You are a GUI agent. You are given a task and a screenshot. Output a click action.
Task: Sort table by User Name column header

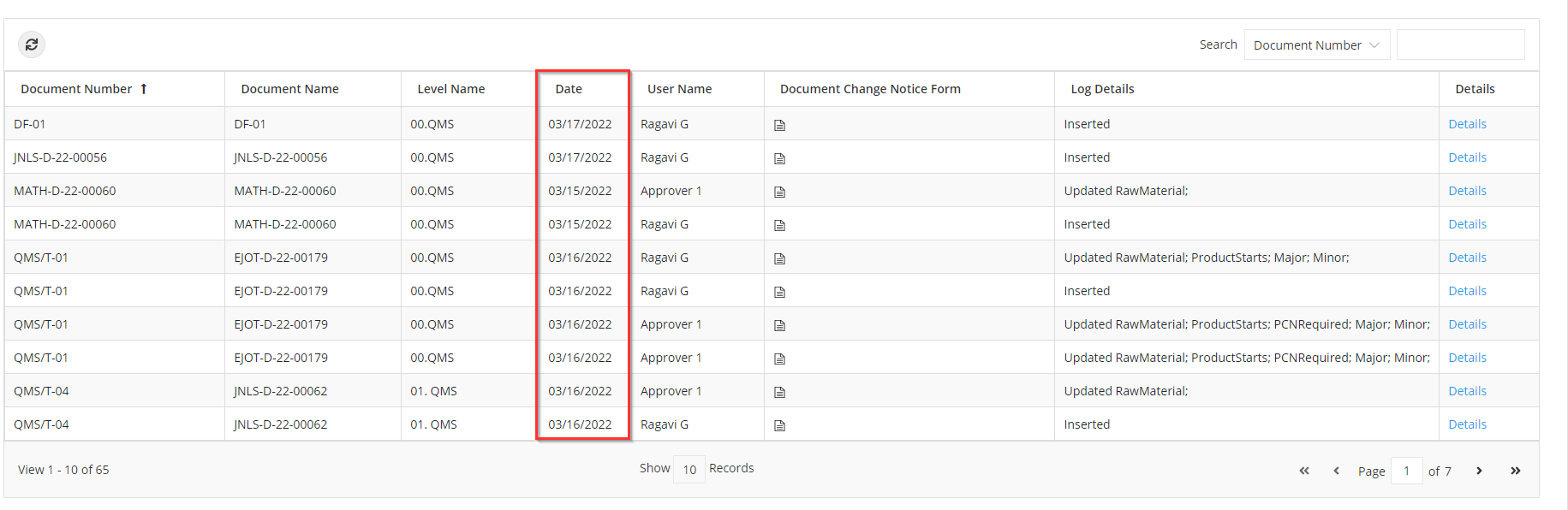679,89
